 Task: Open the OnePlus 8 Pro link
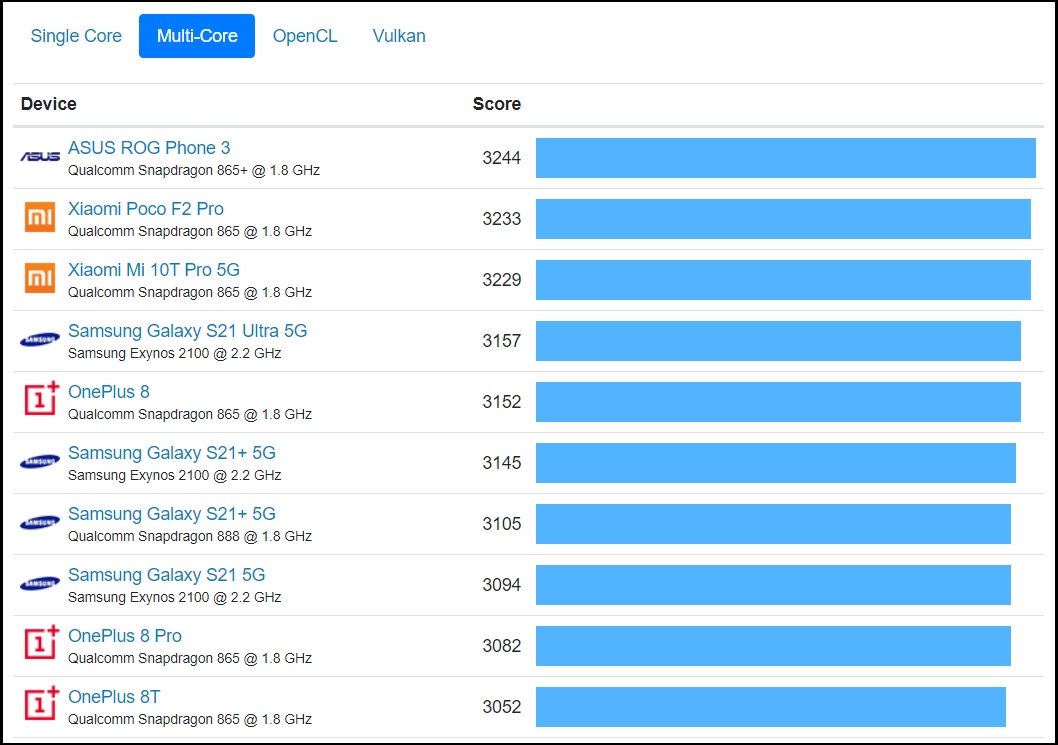(x=125, y=636)
